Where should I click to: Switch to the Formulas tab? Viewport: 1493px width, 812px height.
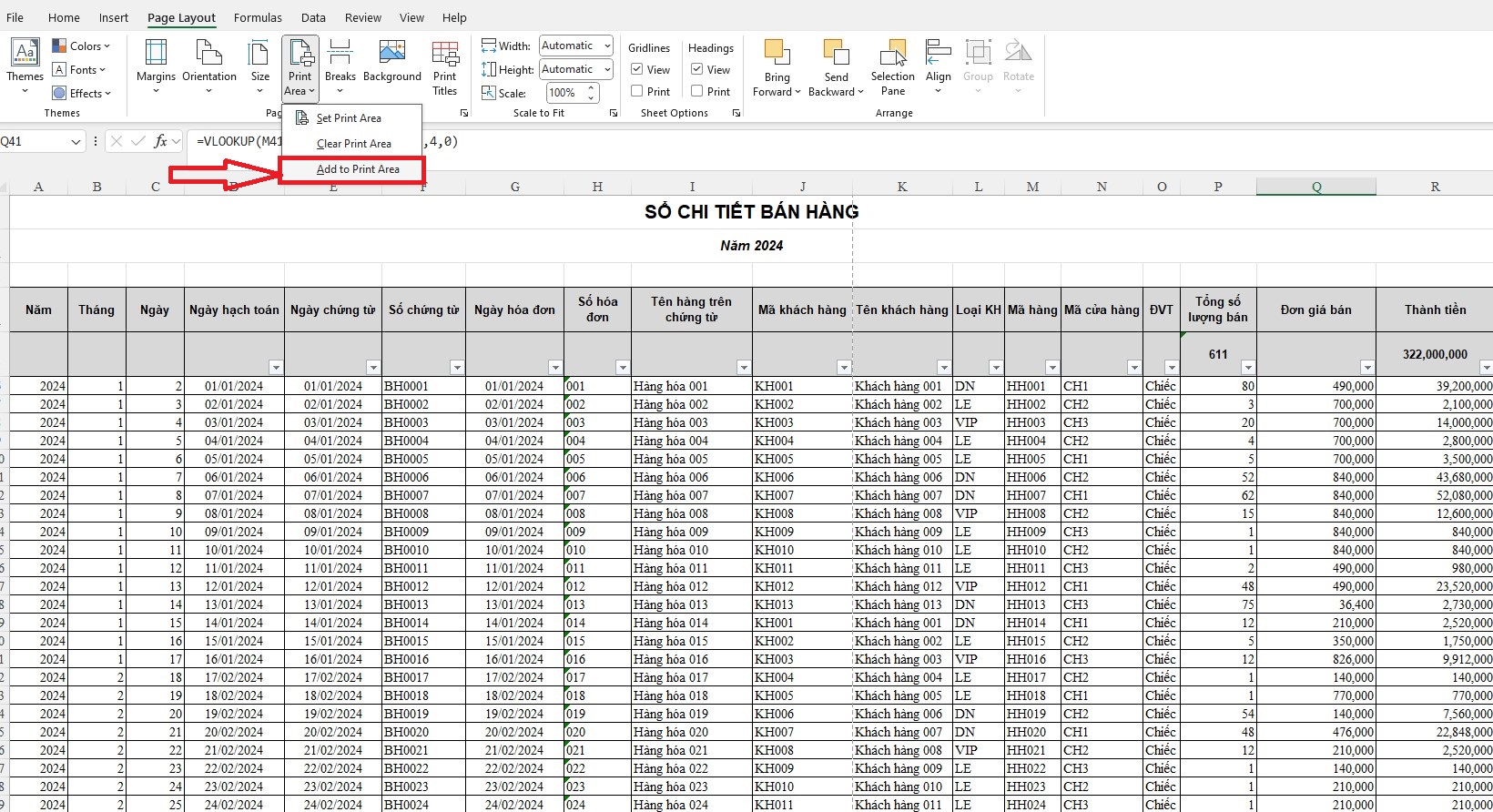258,17
